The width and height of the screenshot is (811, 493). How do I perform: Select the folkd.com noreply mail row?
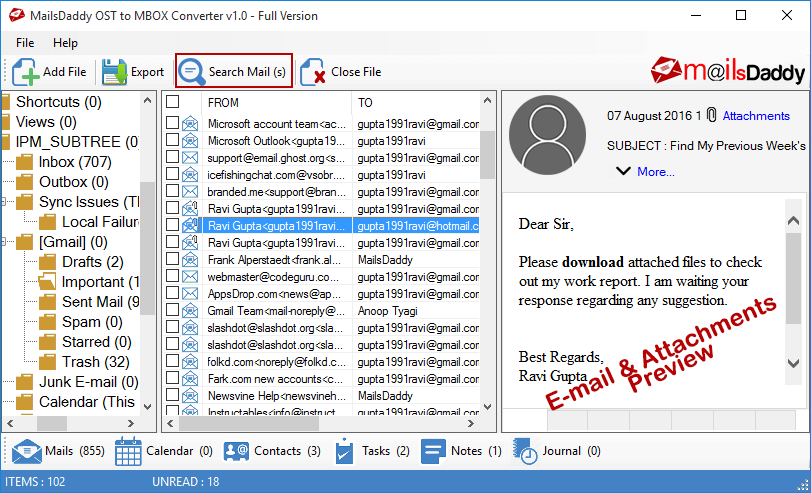pyautogui.click(x=323, y=362)
